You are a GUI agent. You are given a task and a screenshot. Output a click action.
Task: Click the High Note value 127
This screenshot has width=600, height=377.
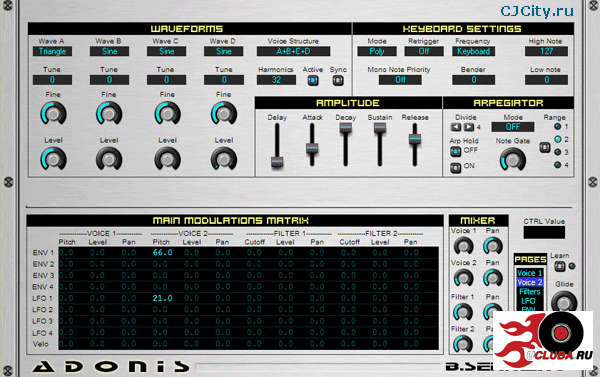coord(546,51)
